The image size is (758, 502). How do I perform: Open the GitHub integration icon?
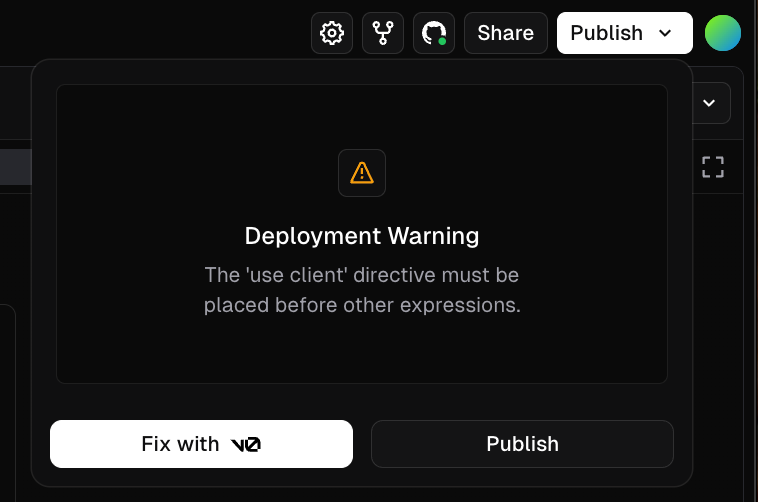[x=434, y=33]
